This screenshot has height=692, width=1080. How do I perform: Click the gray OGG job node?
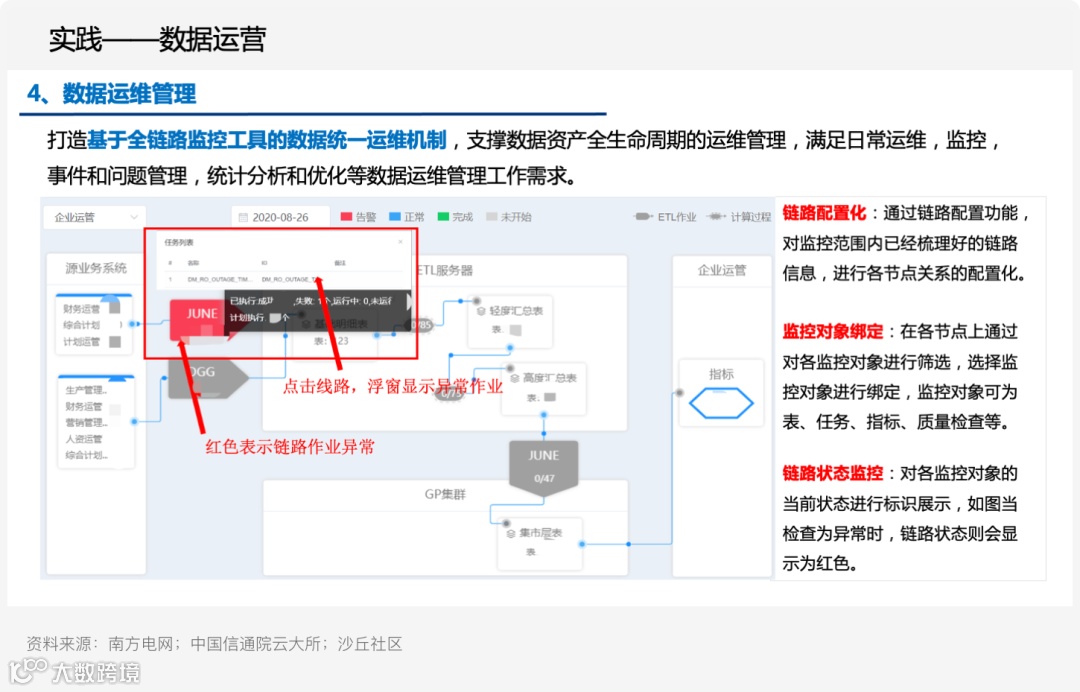[207, 377]
